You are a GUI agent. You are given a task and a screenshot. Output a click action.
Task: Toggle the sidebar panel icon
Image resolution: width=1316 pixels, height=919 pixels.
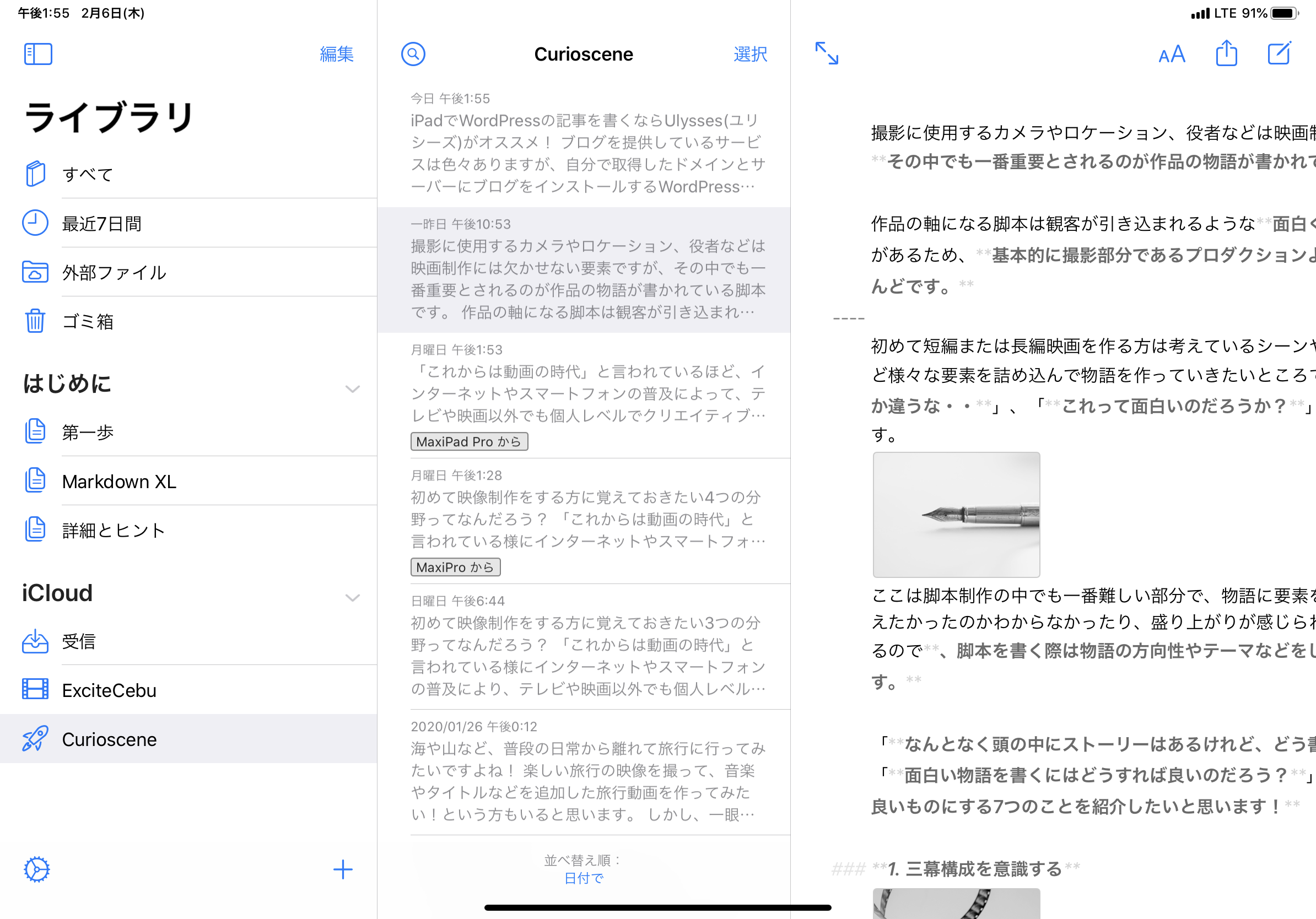[x=38, y=54]
